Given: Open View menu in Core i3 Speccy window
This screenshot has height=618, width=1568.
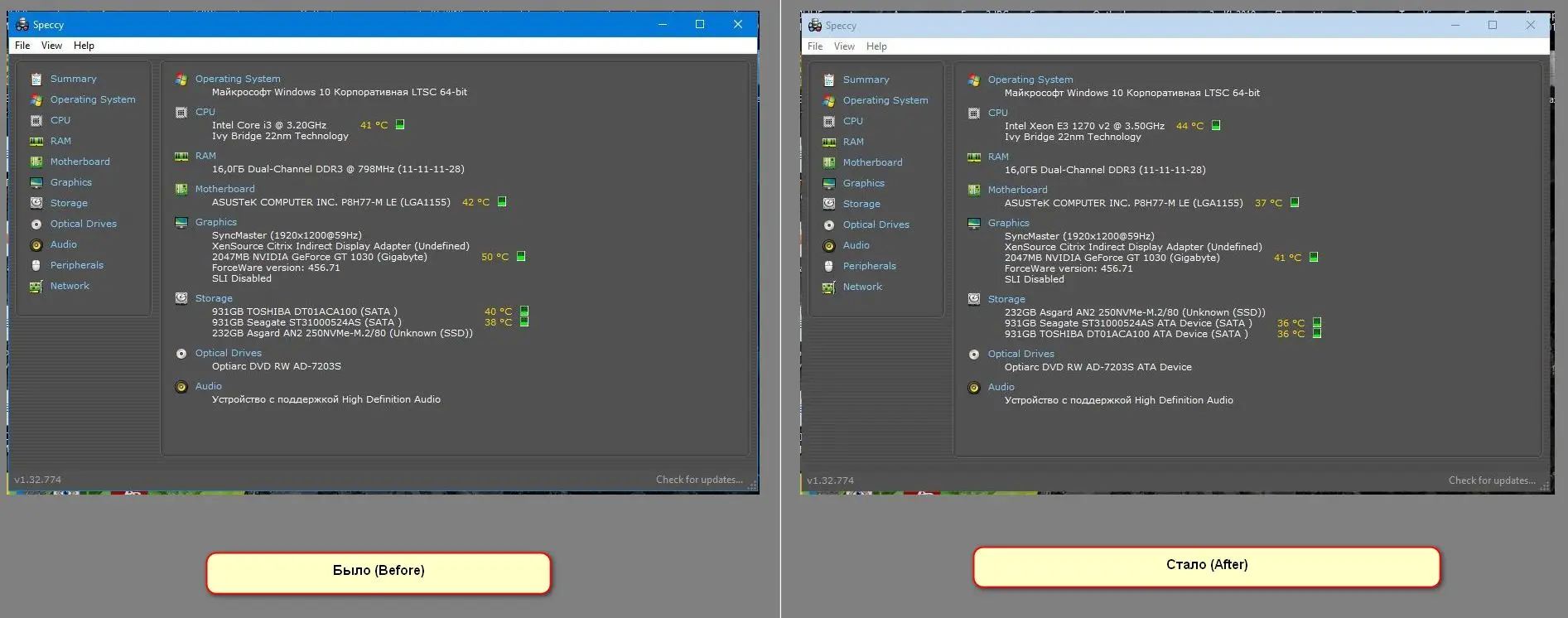Looking at the screenshot, I should [51, 46].
